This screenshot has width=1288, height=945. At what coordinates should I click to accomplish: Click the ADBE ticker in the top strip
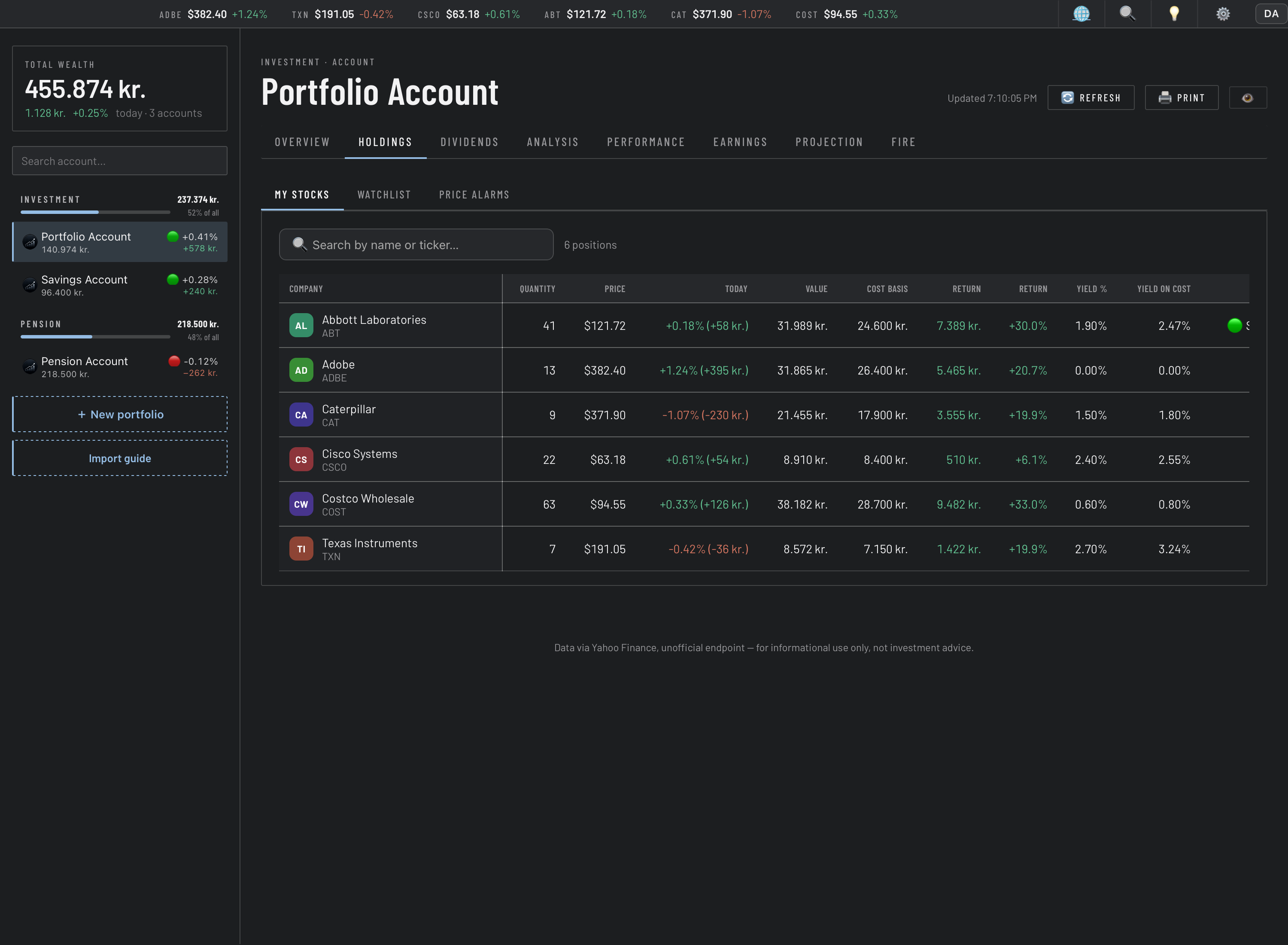click(213, 14)
